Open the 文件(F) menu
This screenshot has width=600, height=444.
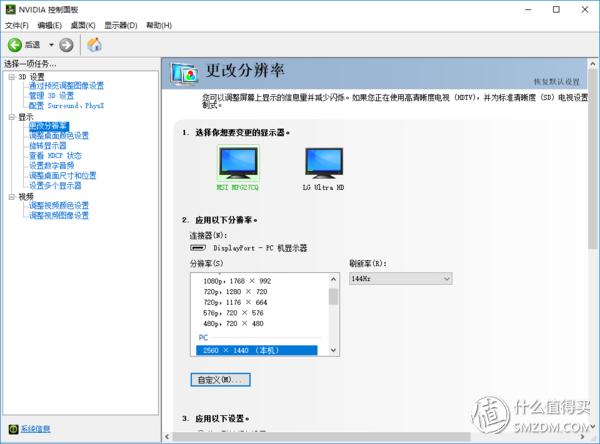16,25
